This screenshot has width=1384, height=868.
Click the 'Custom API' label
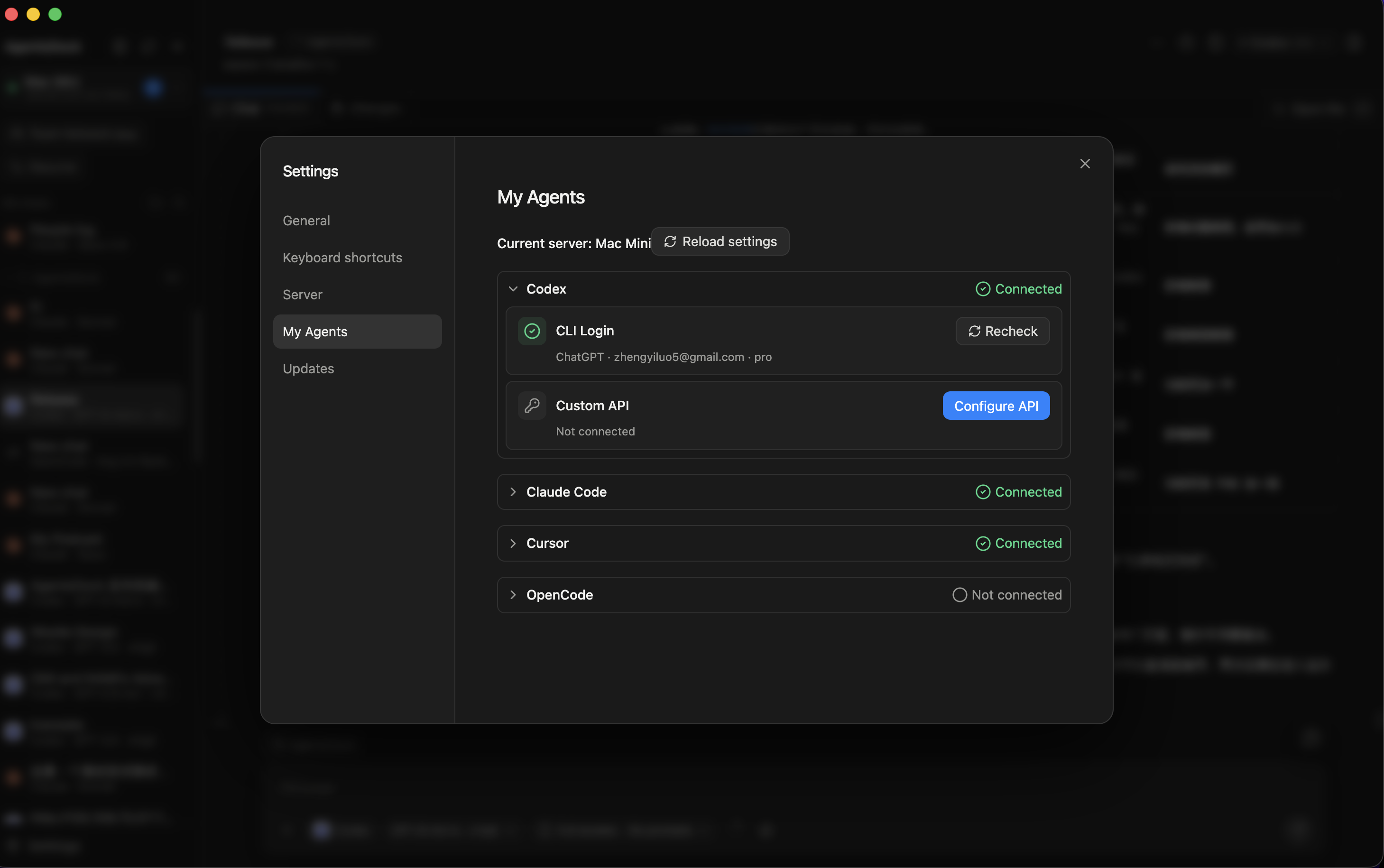(x=592, y=406)
